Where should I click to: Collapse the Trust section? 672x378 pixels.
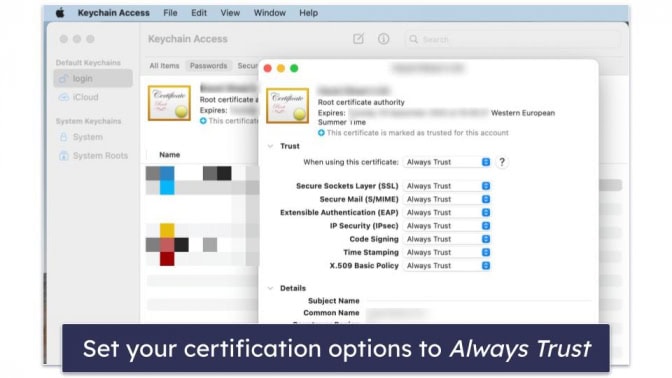point(270,146)
